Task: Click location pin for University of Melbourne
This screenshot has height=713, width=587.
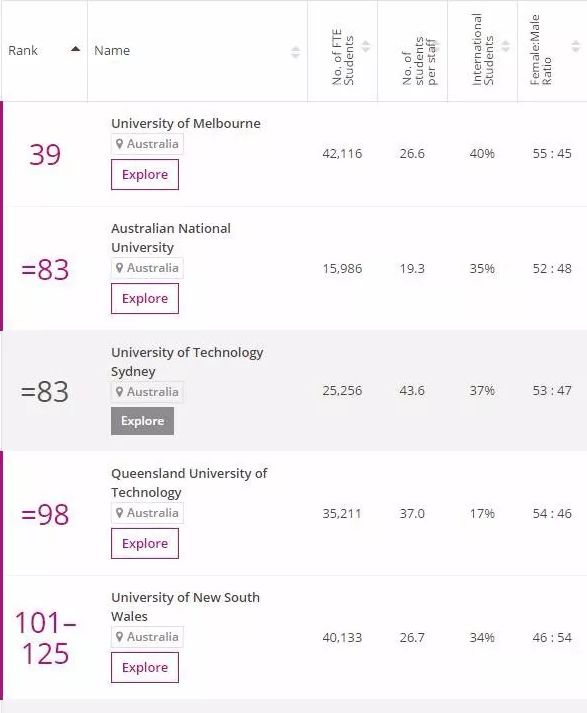Action: click(120, 144)
